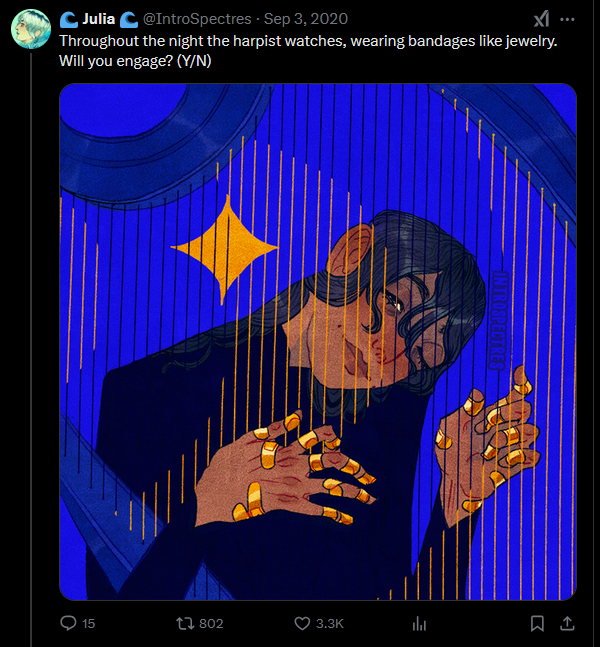This screenshot has width=600, height=647.
Task: Click the repost count 802
Action: pos(211,623)
